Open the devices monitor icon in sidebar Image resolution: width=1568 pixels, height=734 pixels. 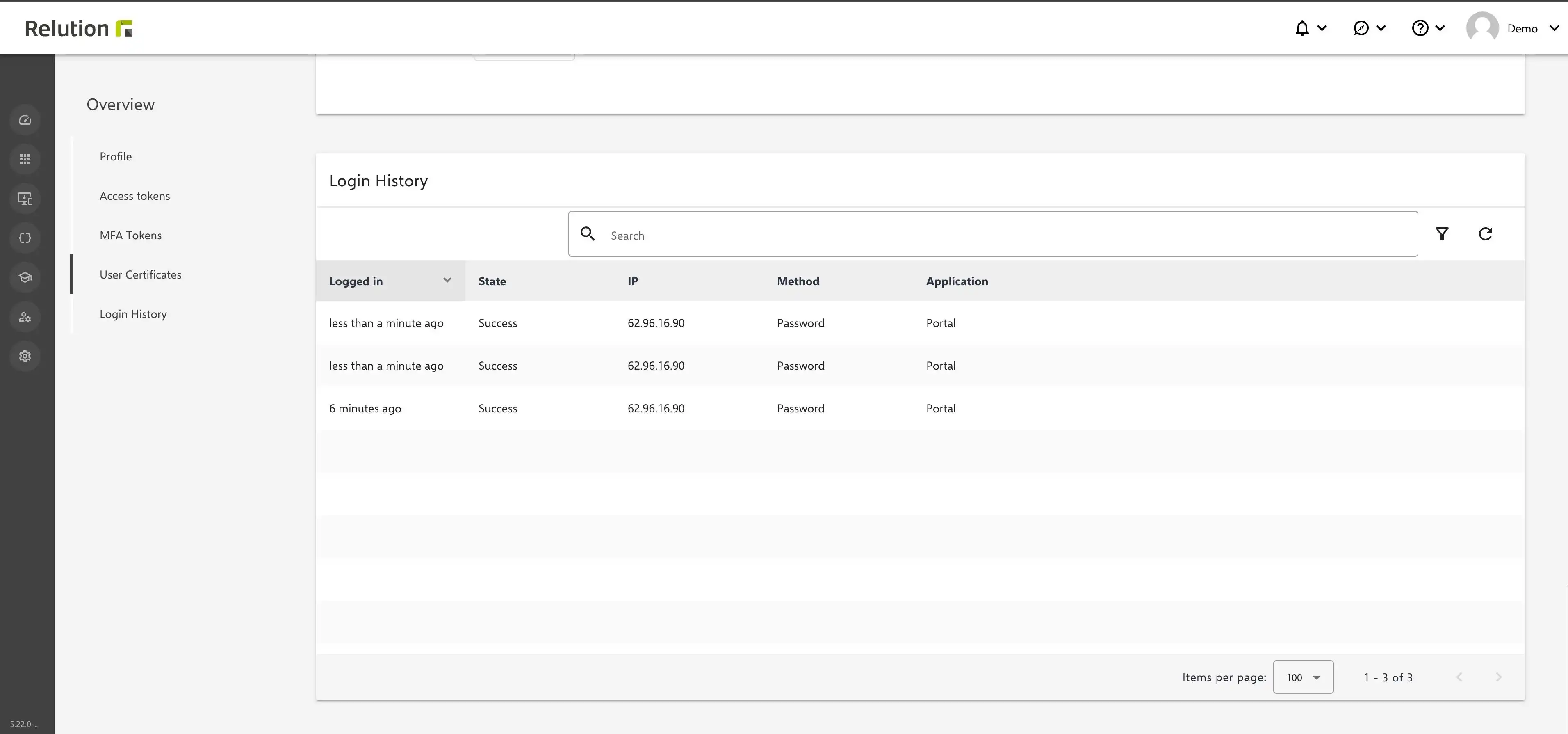click(x=25, y=199)
